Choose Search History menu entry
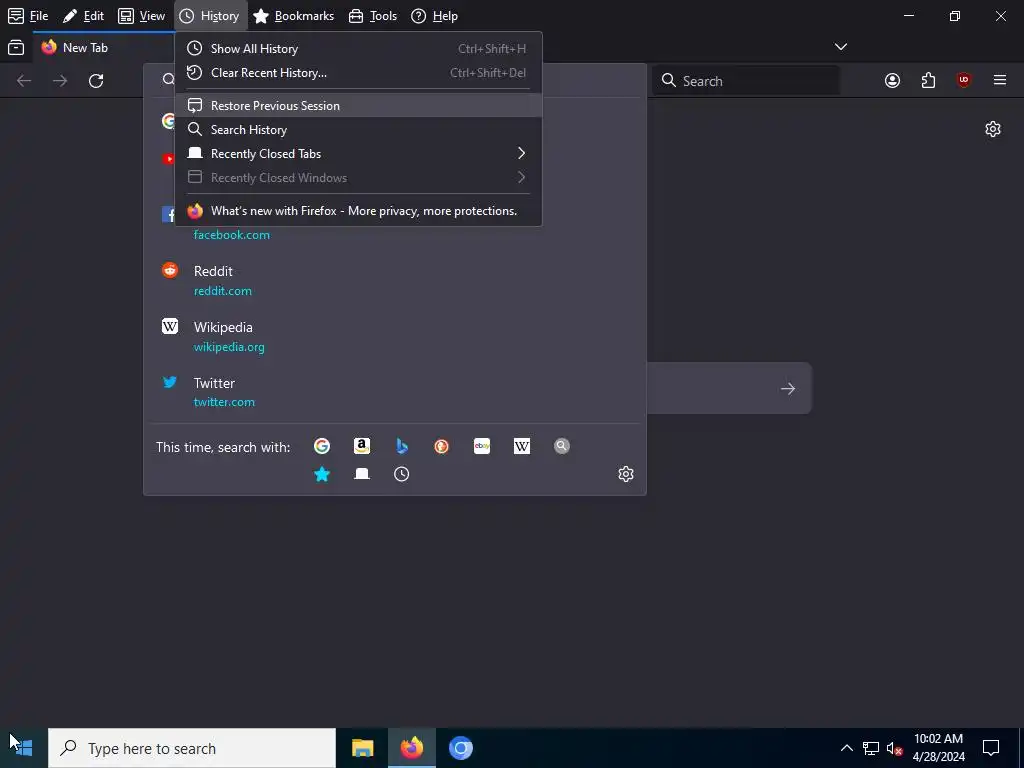The image size is (1024, 768). [358, 129]
